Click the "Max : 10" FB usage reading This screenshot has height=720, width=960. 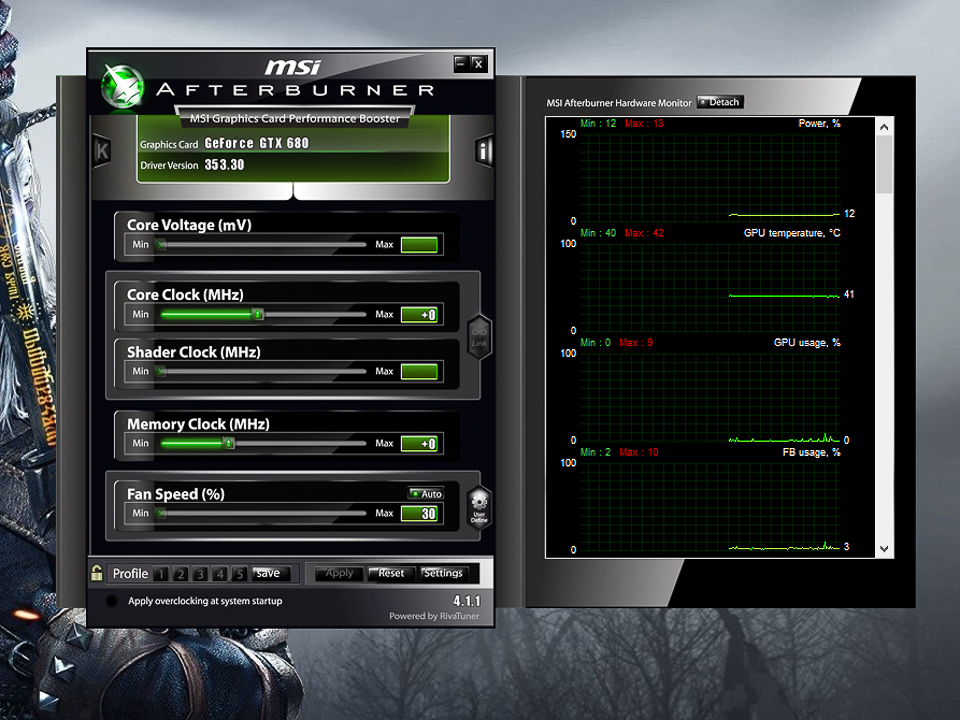click(x=639, y=452)
